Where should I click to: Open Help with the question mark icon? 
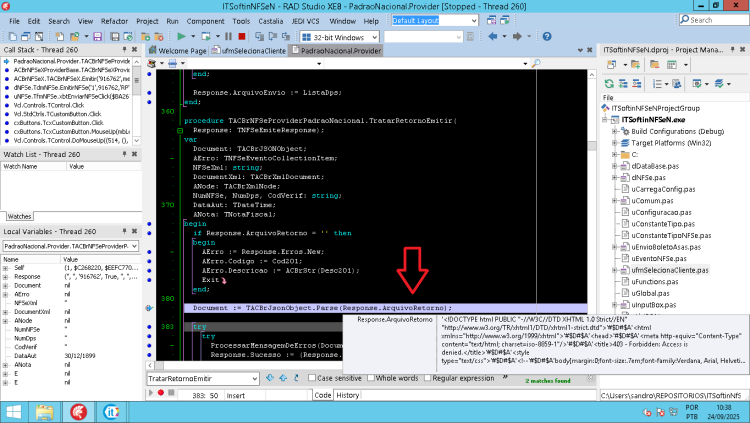pos(547,36)
